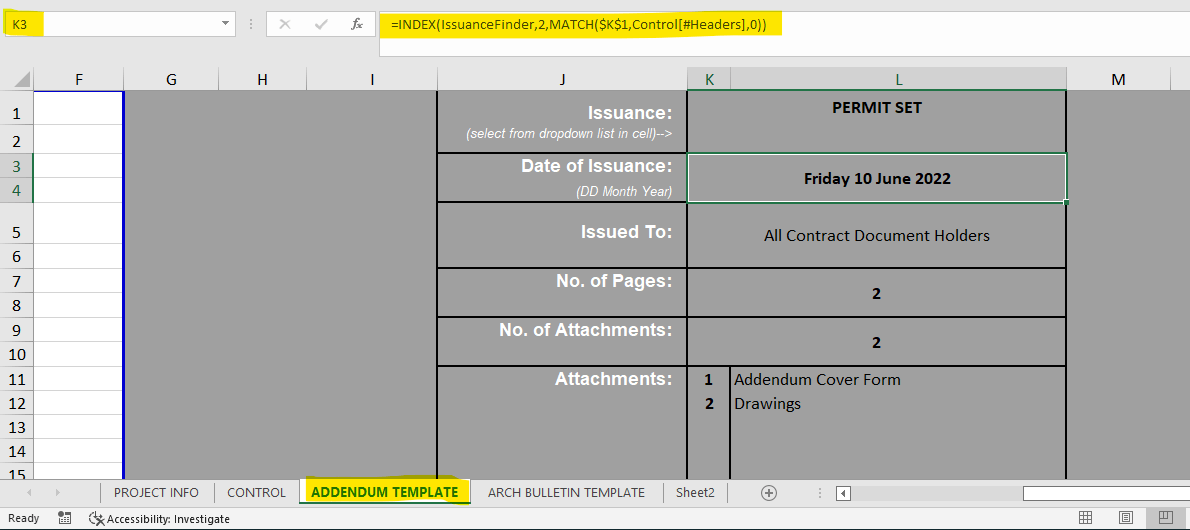Click the horizontal scrollbar thumb

(x=1106, y=494)
